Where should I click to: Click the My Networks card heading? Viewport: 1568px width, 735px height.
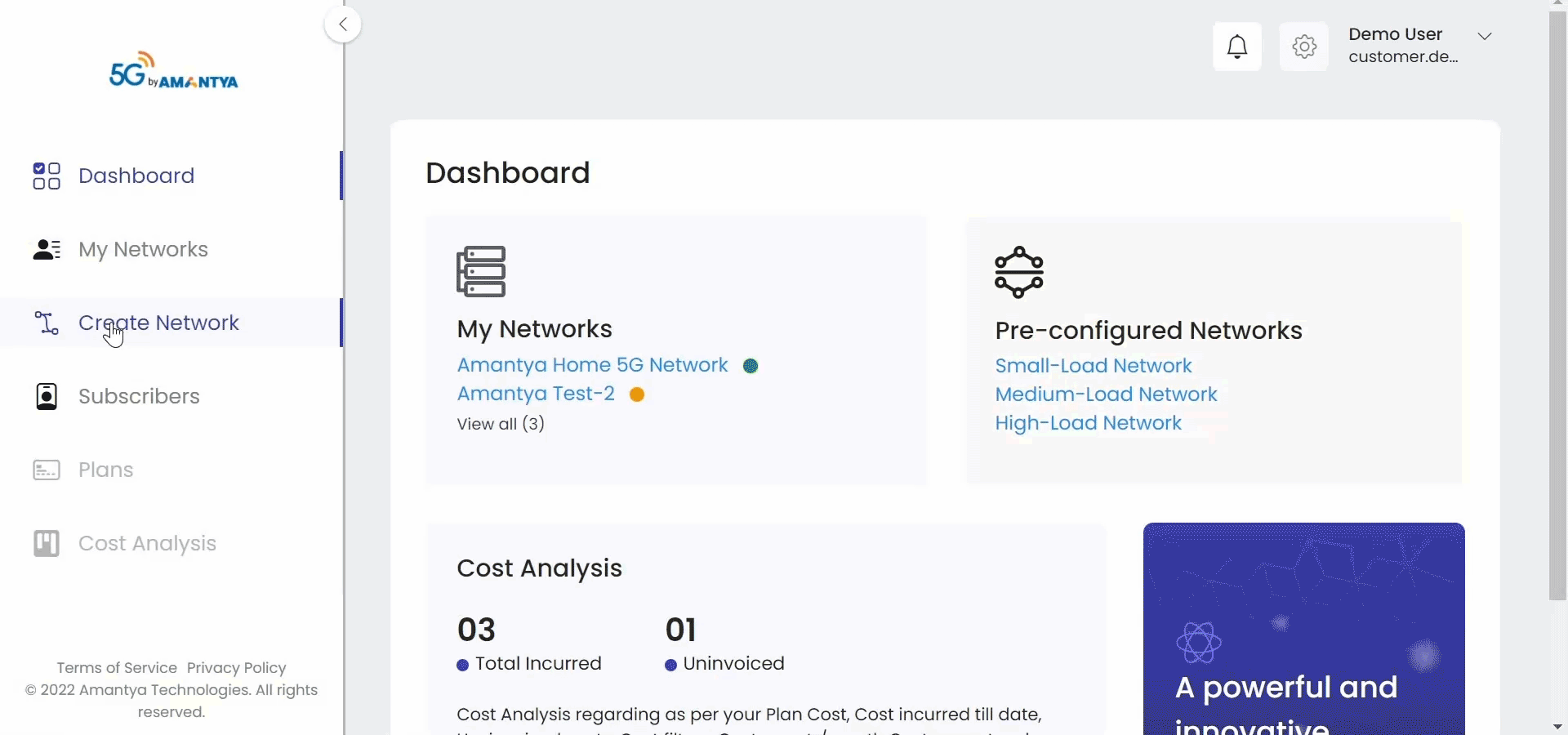pos(535,329)
